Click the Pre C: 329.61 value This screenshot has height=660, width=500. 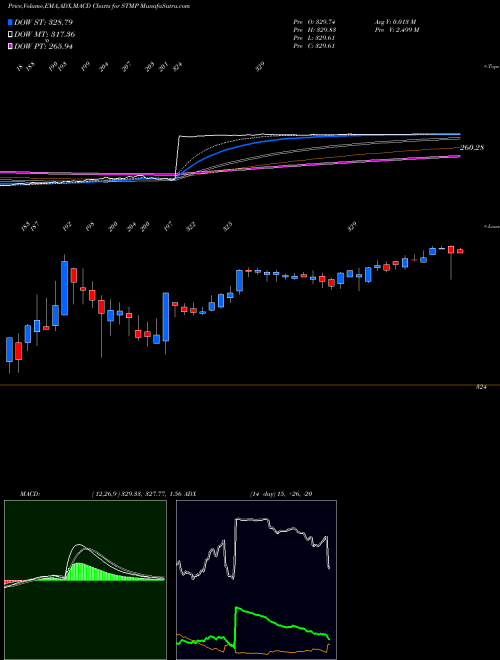point(314,46)
